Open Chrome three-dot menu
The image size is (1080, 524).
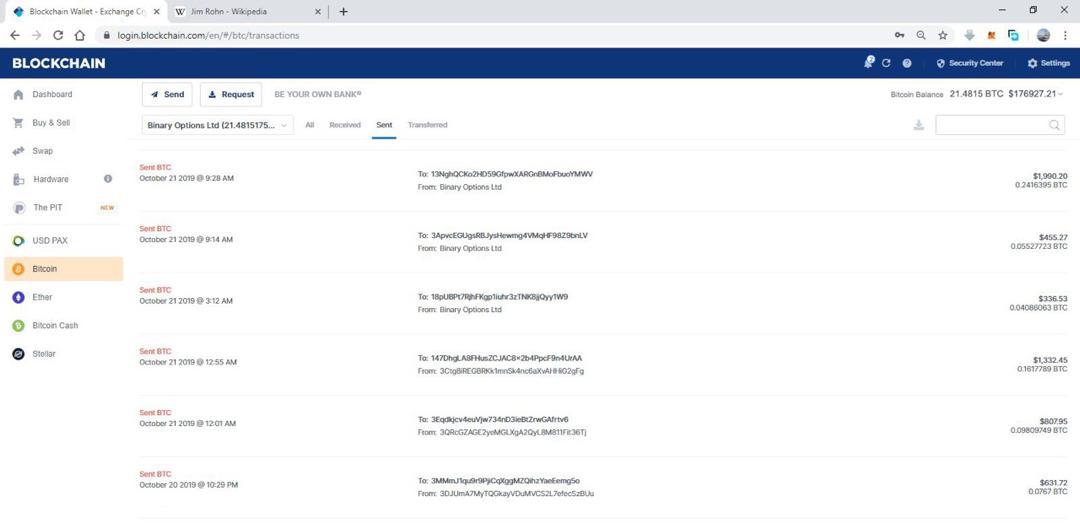[1065, 35]
